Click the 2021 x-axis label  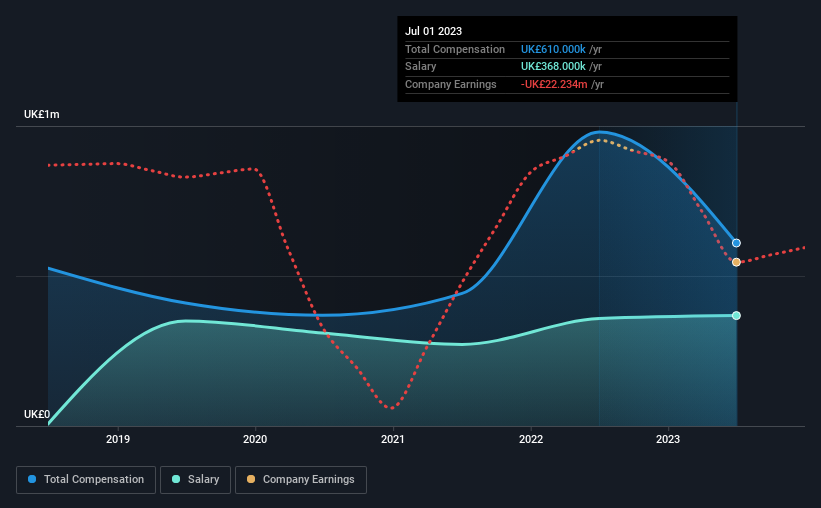pos(393,439)
